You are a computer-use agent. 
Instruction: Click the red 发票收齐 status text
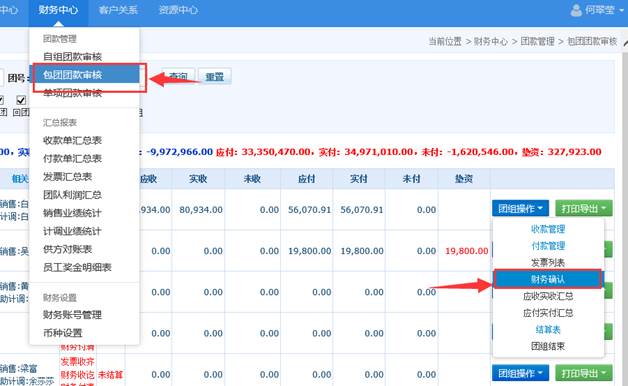point(77,362)
